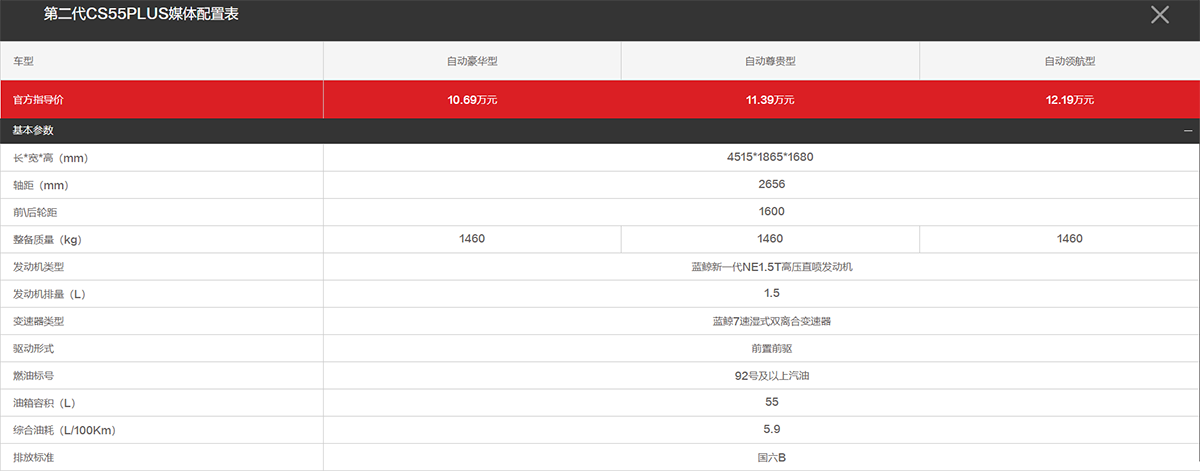
Task: Select the 自动豪华型 column header
Action: pos(472,61)
